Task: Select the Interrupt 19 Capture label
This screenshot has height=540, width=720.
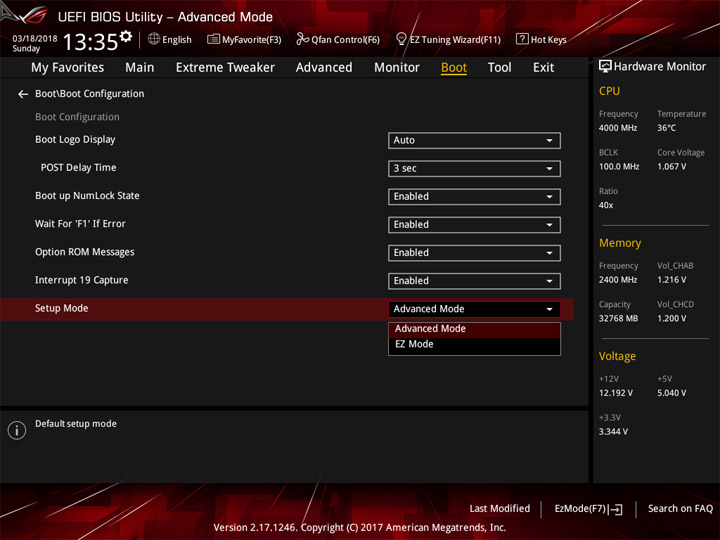Action: (x=82, y=280)
